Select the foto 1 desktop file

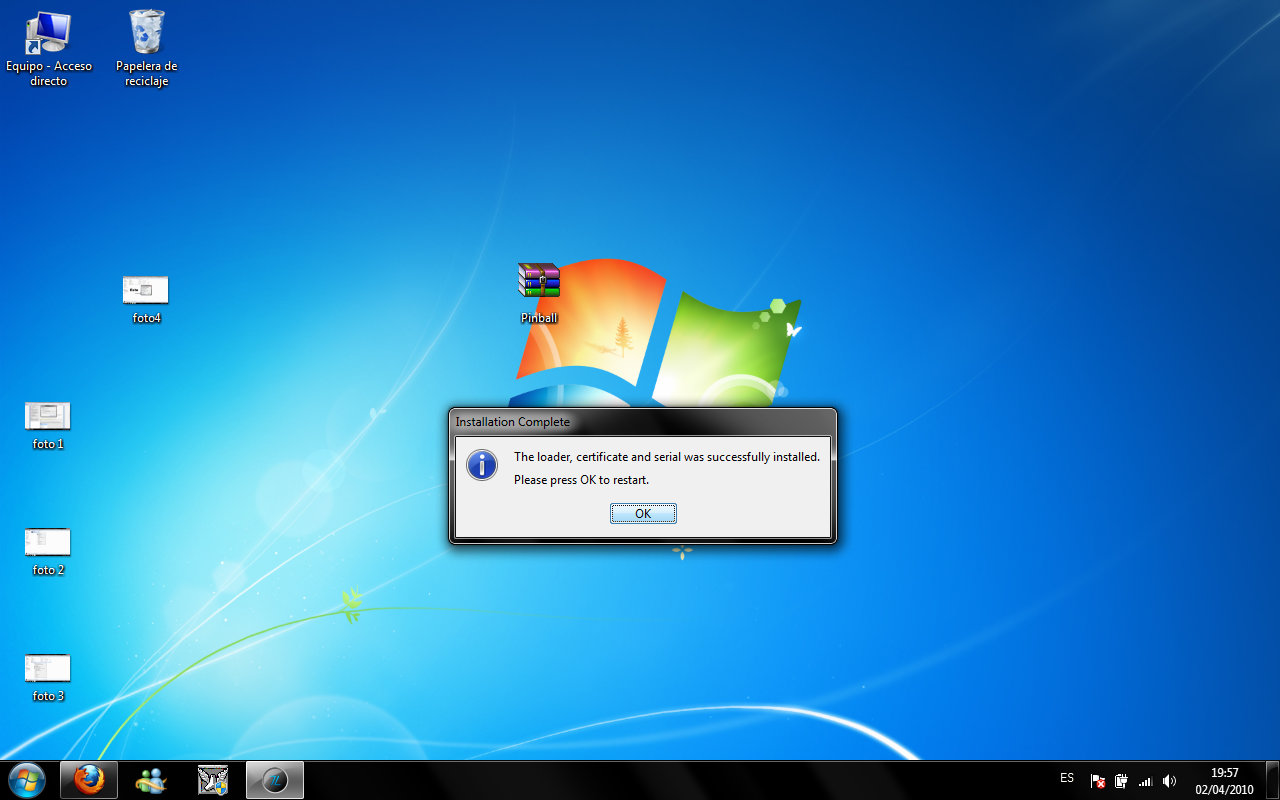click(48, 426)
